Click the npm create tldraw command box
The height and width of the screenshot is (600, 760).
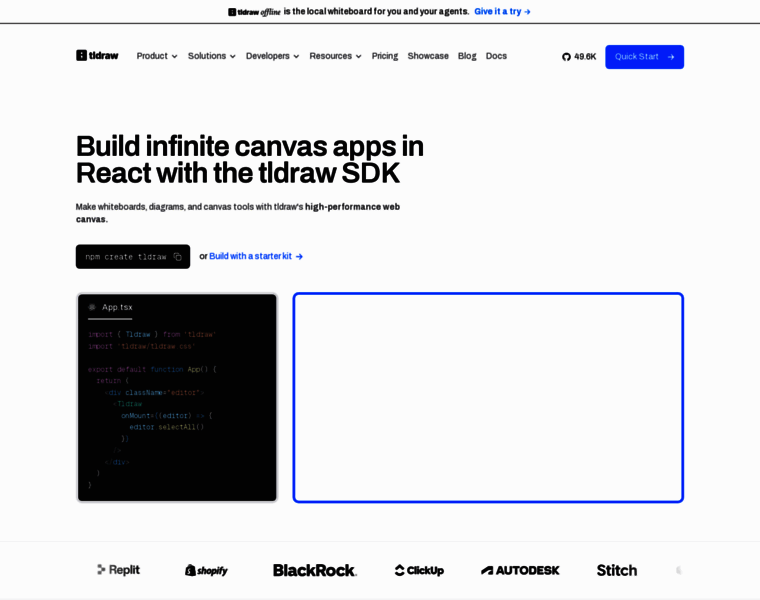(133, 256)
